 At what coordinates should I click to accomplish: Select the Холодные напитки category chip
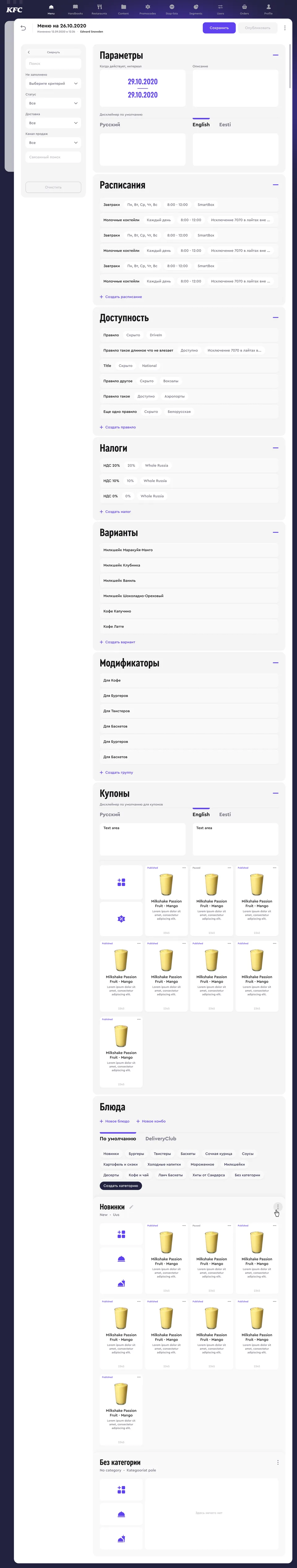164,1165
